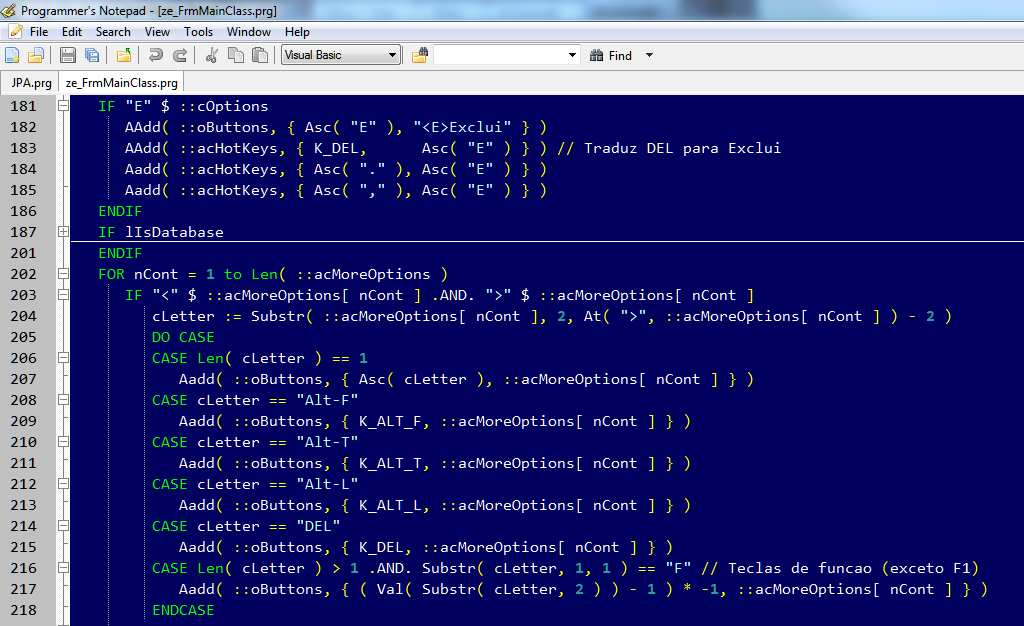Redo the last undone edit

(x=180, y=55)
